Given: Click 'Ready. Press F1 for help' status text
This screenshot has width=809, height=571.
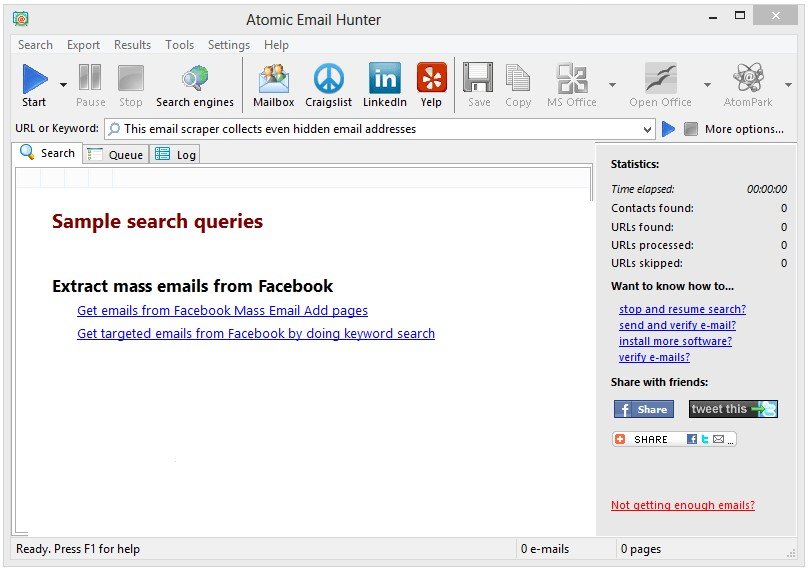Looking at the screenshot, I should point(78,549).
